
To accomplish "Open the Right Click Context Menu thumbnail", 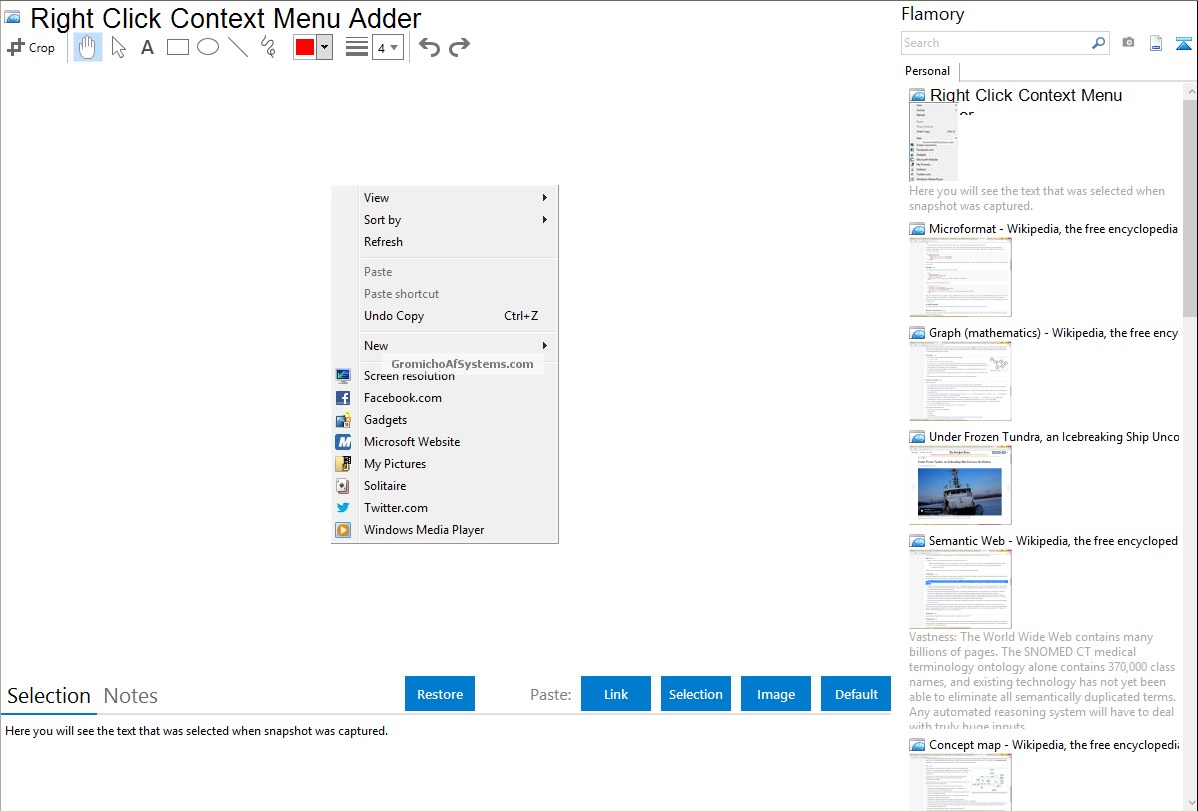I will point(933,142).
